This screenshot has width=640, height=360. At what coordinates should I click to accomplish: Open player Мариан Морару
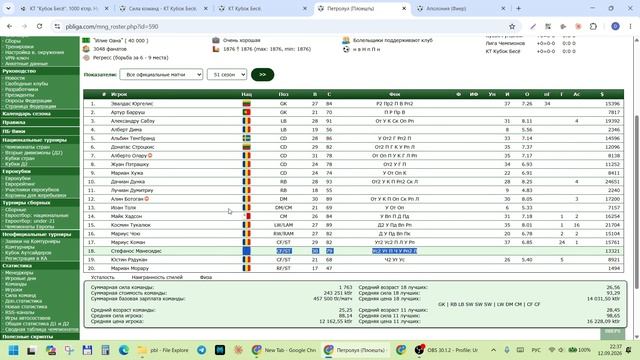tap(130, 268)
